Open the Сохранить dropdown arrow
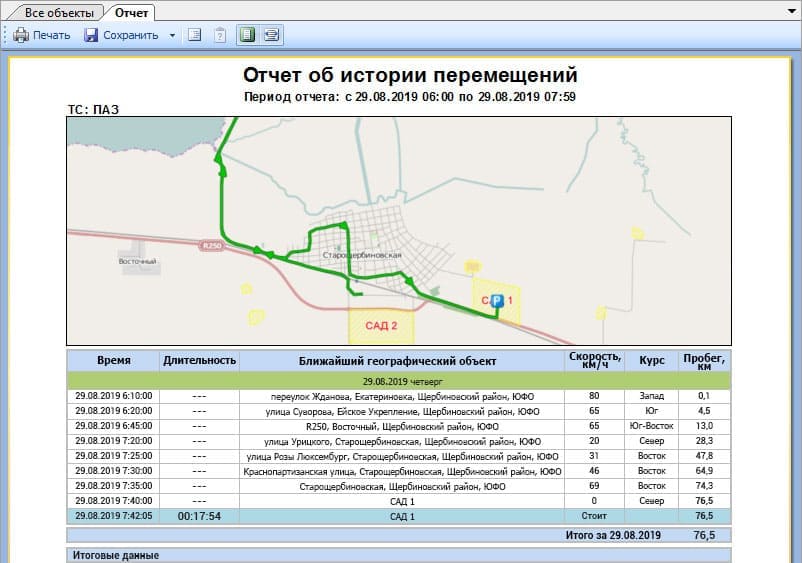 point(172,35)
